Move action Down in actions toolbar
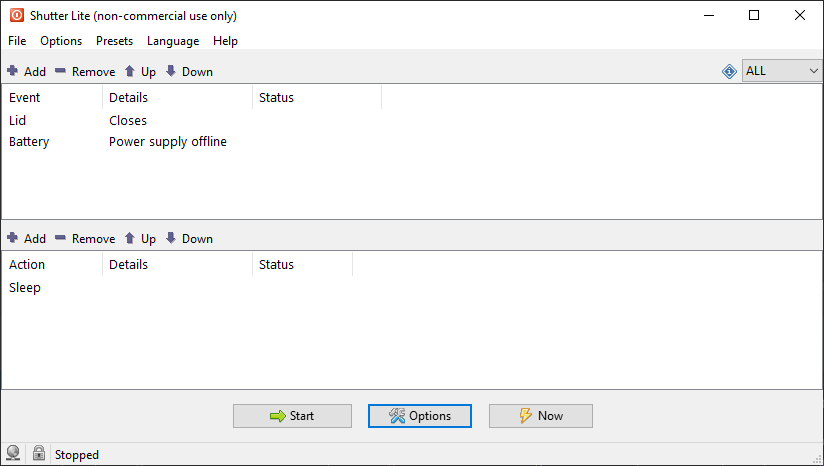The height and width of the screenshot is (466, 824). (189, 239)
